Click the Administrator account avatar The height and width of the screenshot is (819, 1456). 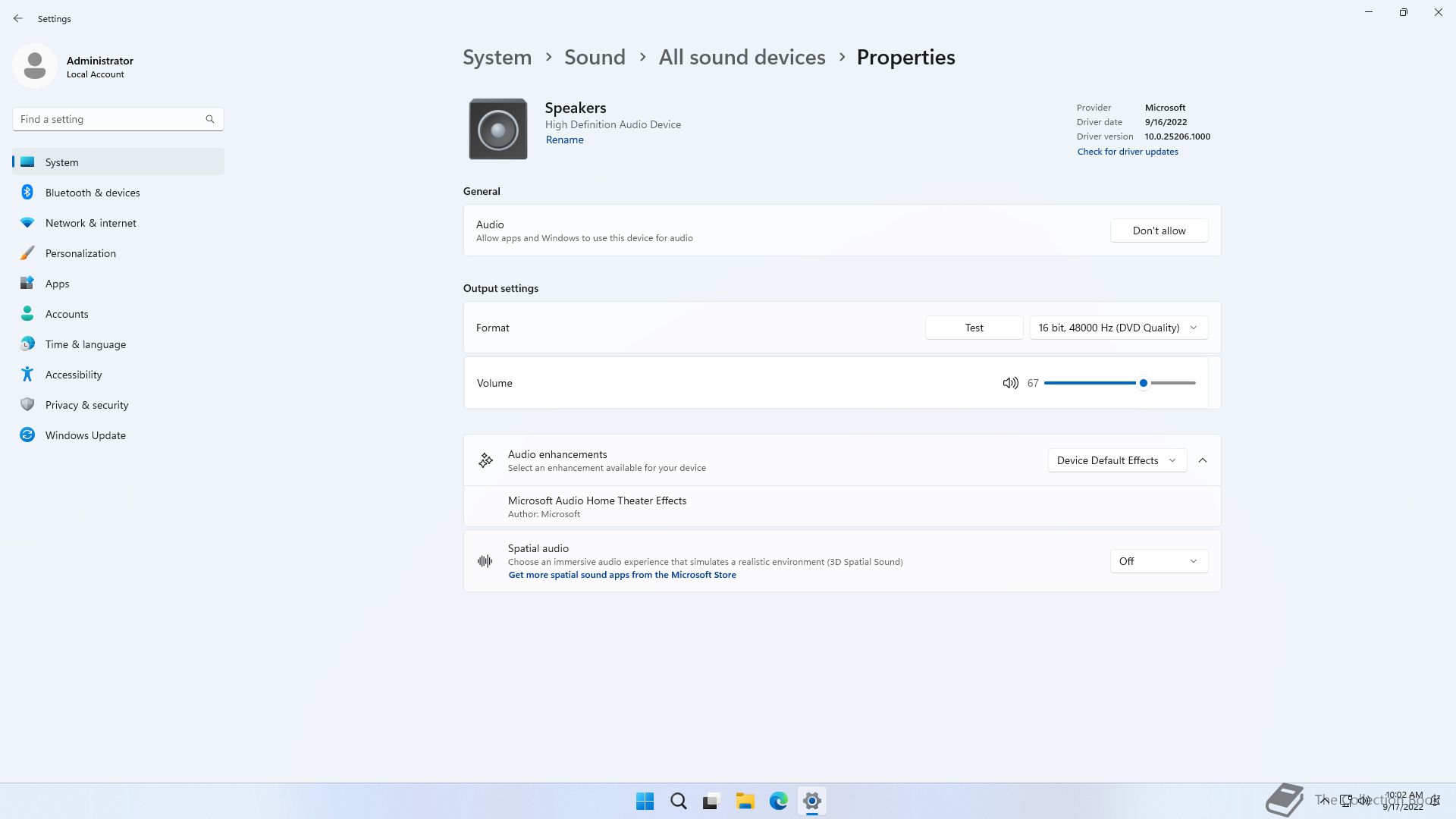[x=35, y=66]
